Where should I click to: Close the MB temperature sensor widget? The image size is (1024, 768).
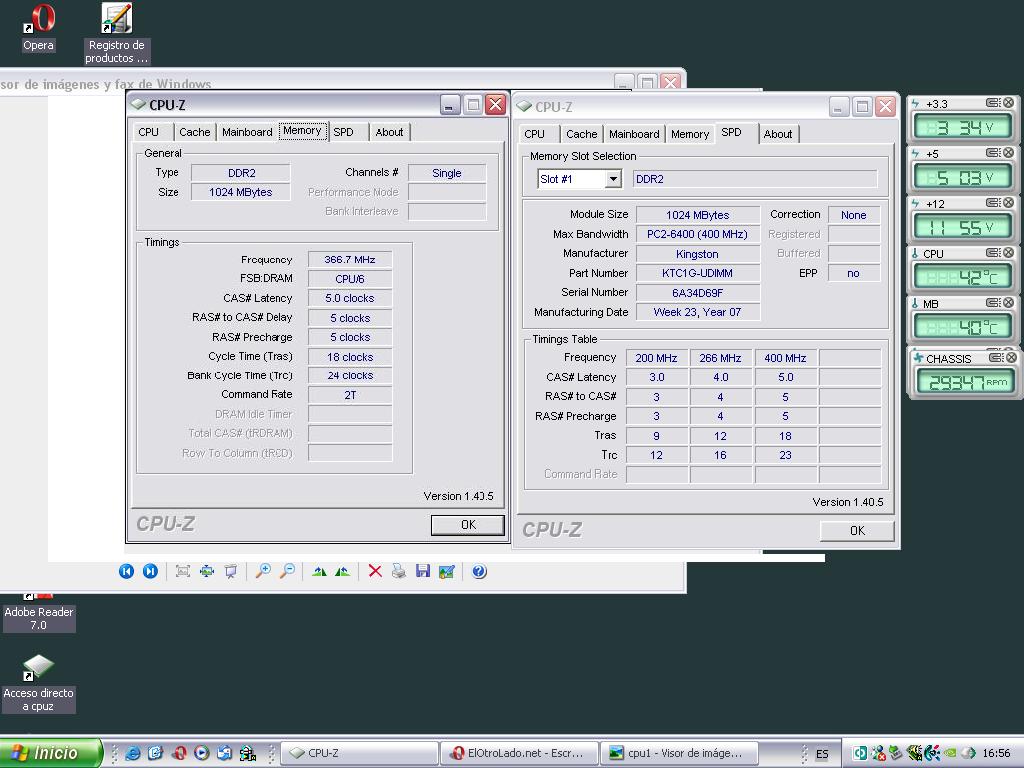point(1009,303)
